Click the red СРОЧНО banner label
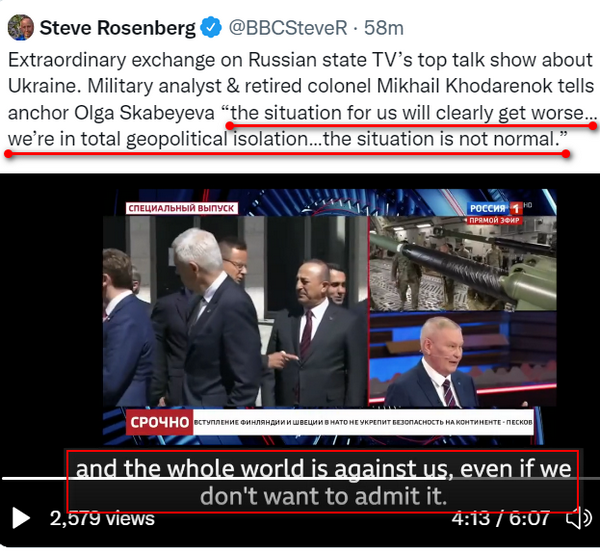This screenshot has height=554, width=600. tap(160, 422)
